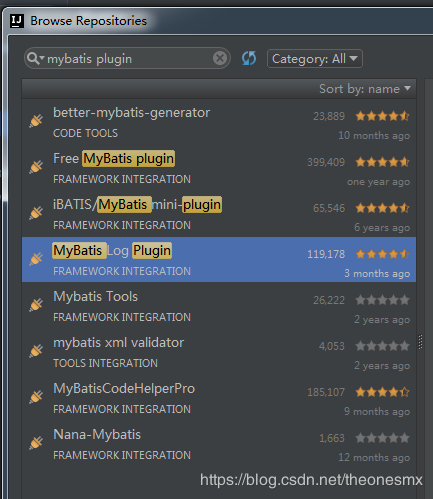Click plug icon beside Nana-Mybatis
Viewport: 433px width, 499px height.
[36, 443]
